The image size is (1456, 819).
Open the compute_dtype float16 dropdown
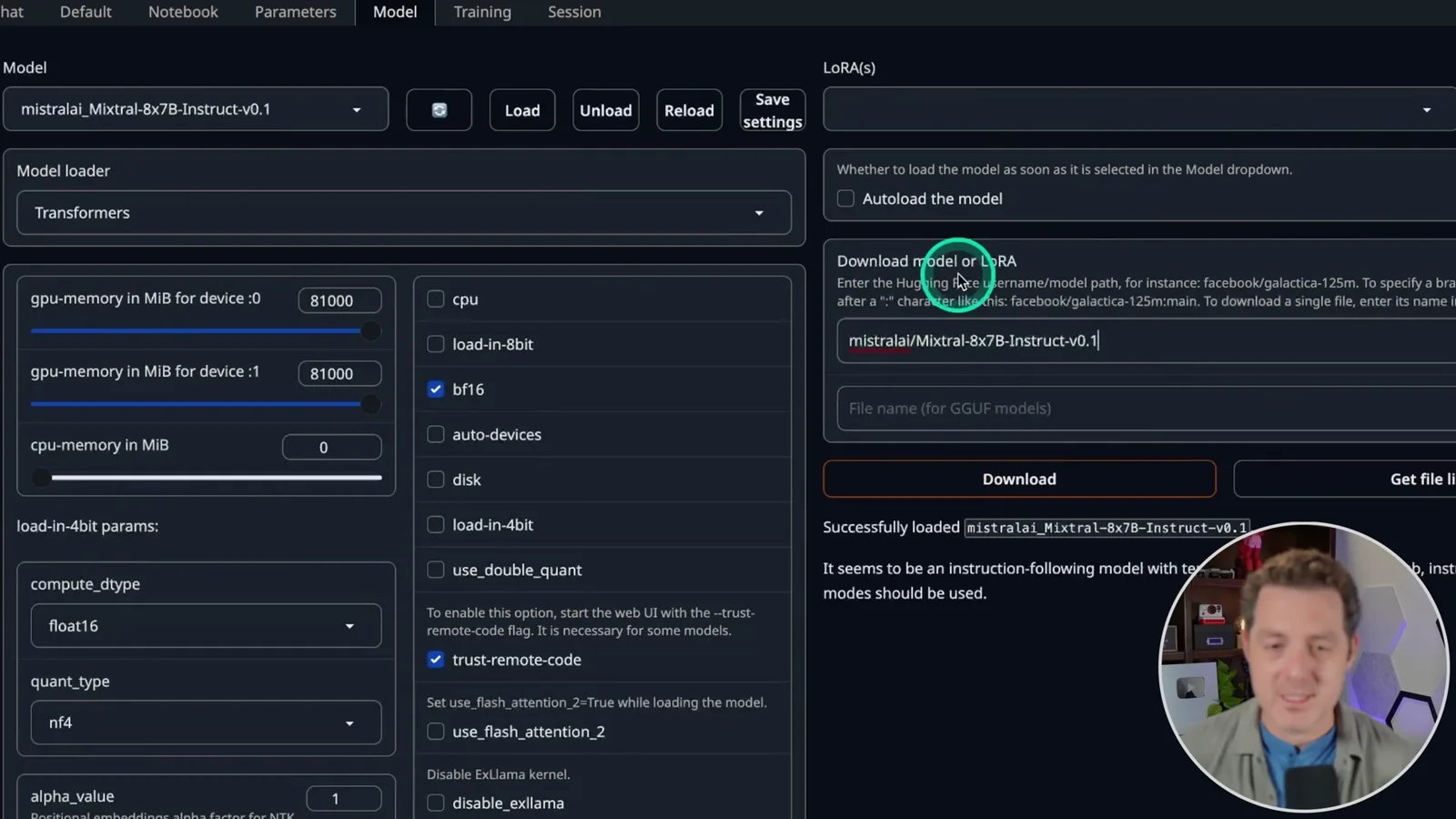tap(206, 626)
